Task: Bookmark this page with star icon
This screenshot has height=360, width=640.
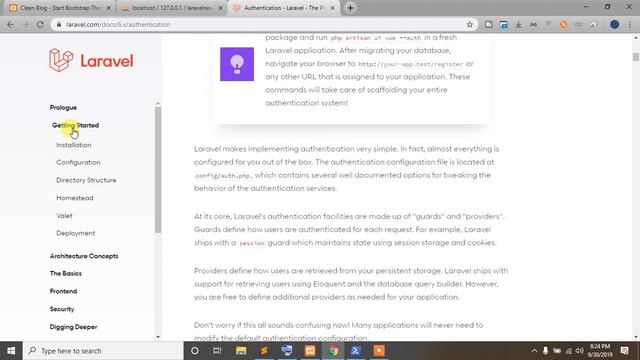Action: click(470, 24)
